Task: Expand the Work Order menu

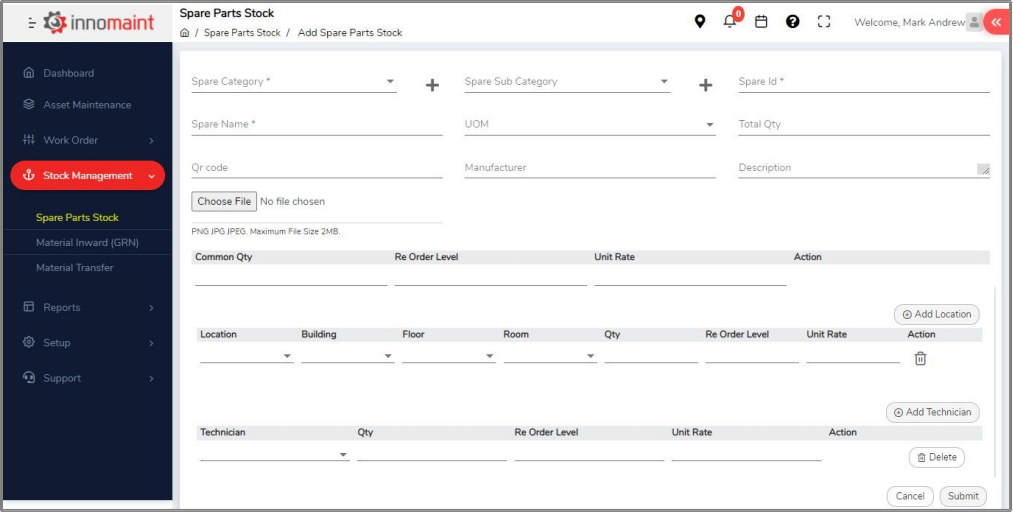Action: [87, 140]
